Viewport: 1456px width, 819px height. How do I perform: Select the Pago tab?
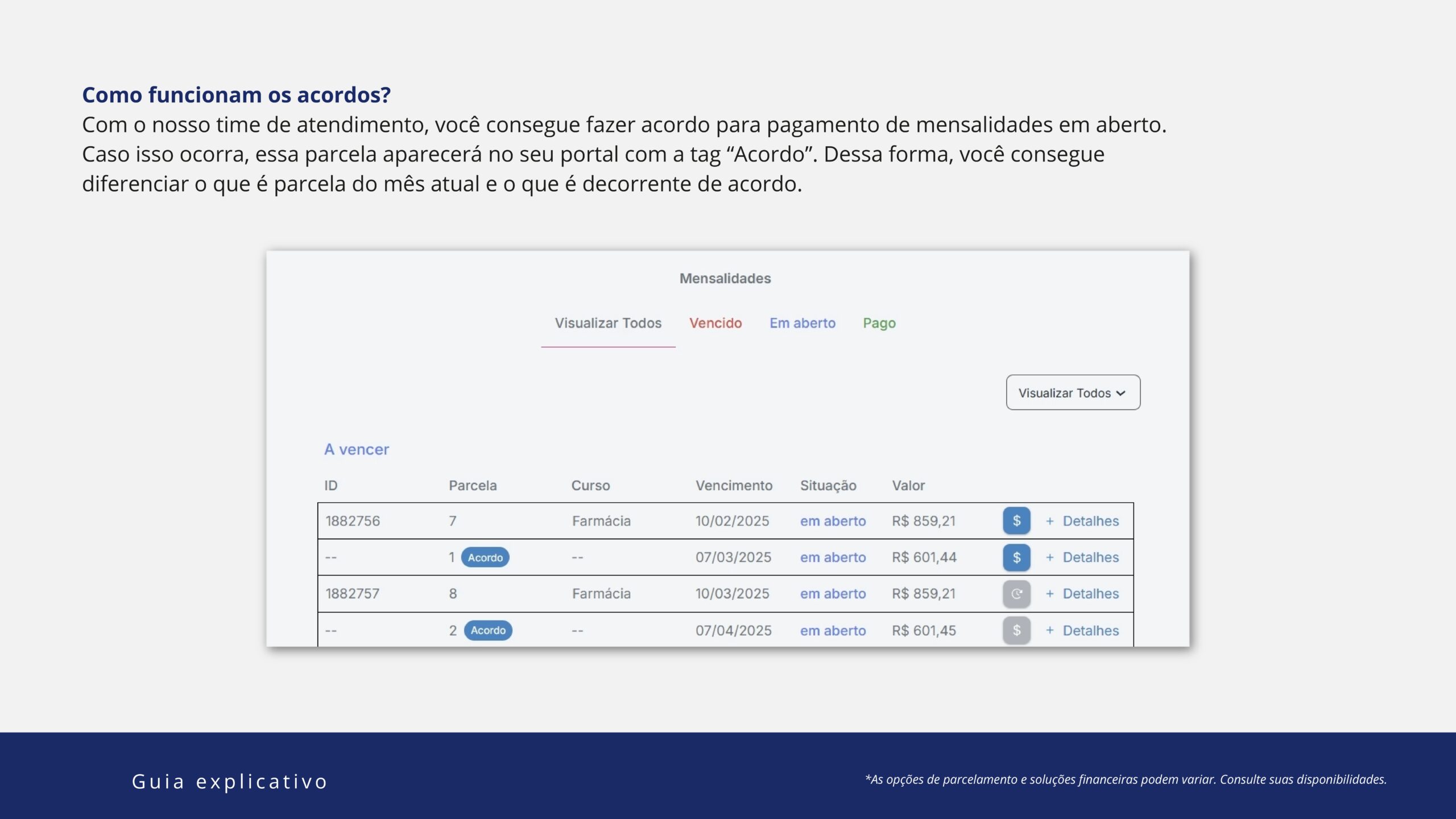(x=879, y=323)
